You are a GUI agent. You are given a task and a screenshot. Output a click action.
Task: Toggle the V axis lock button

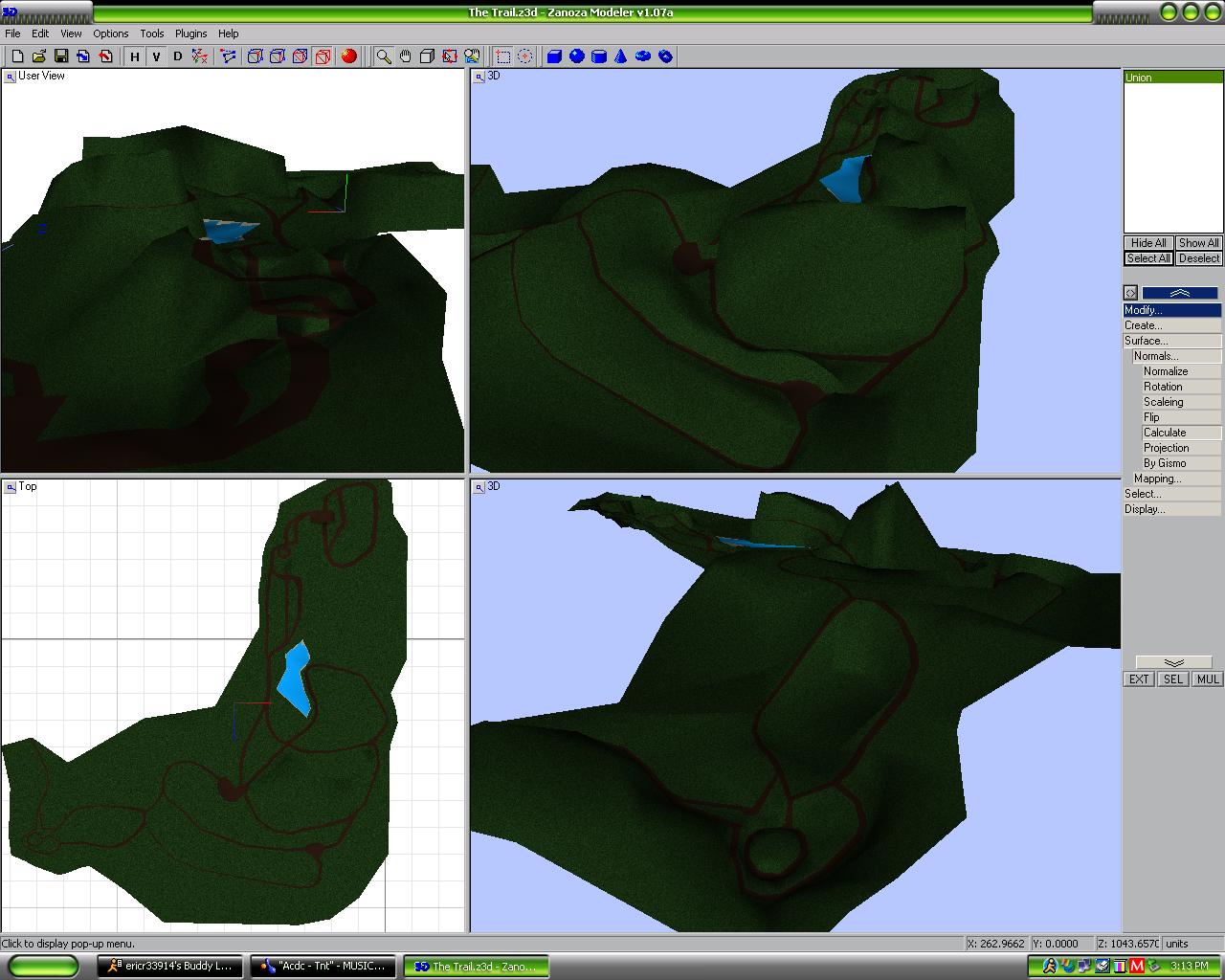coord(156,56)
